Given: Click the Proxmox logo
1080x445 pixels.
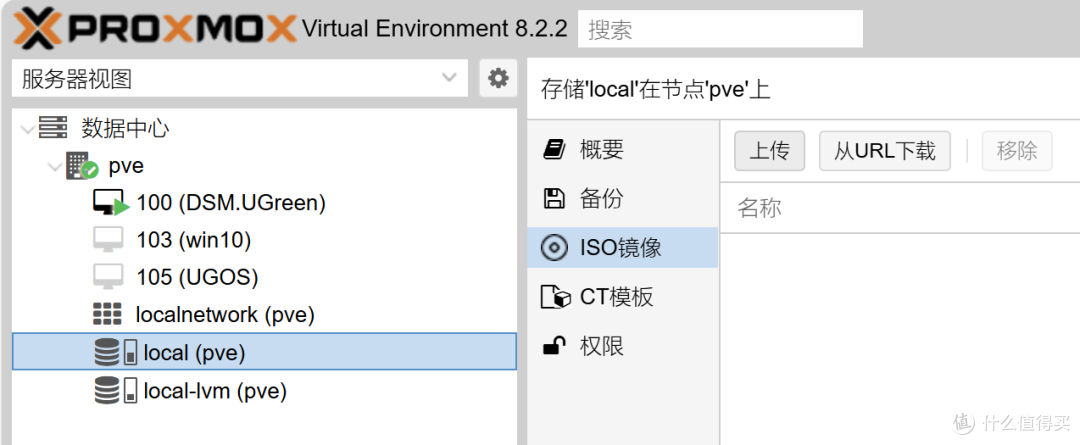Looking at the screenshot, I should [154, 29].
